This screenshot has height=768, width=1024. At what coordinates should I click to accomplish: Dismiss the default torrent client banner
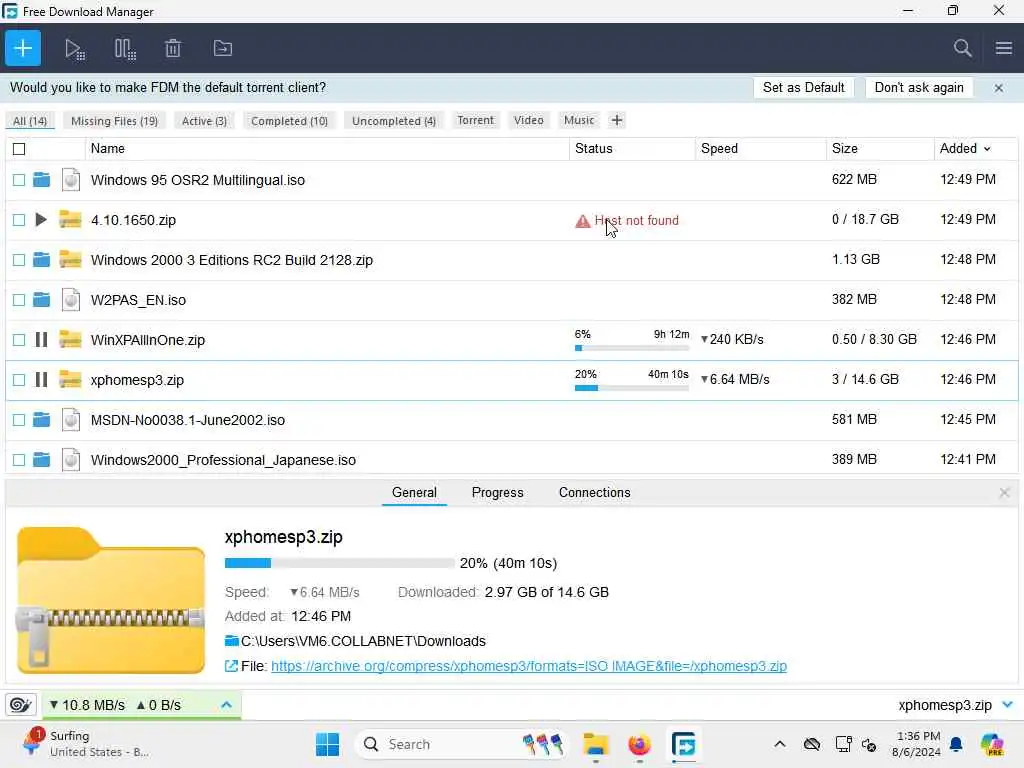coord(999,88)
